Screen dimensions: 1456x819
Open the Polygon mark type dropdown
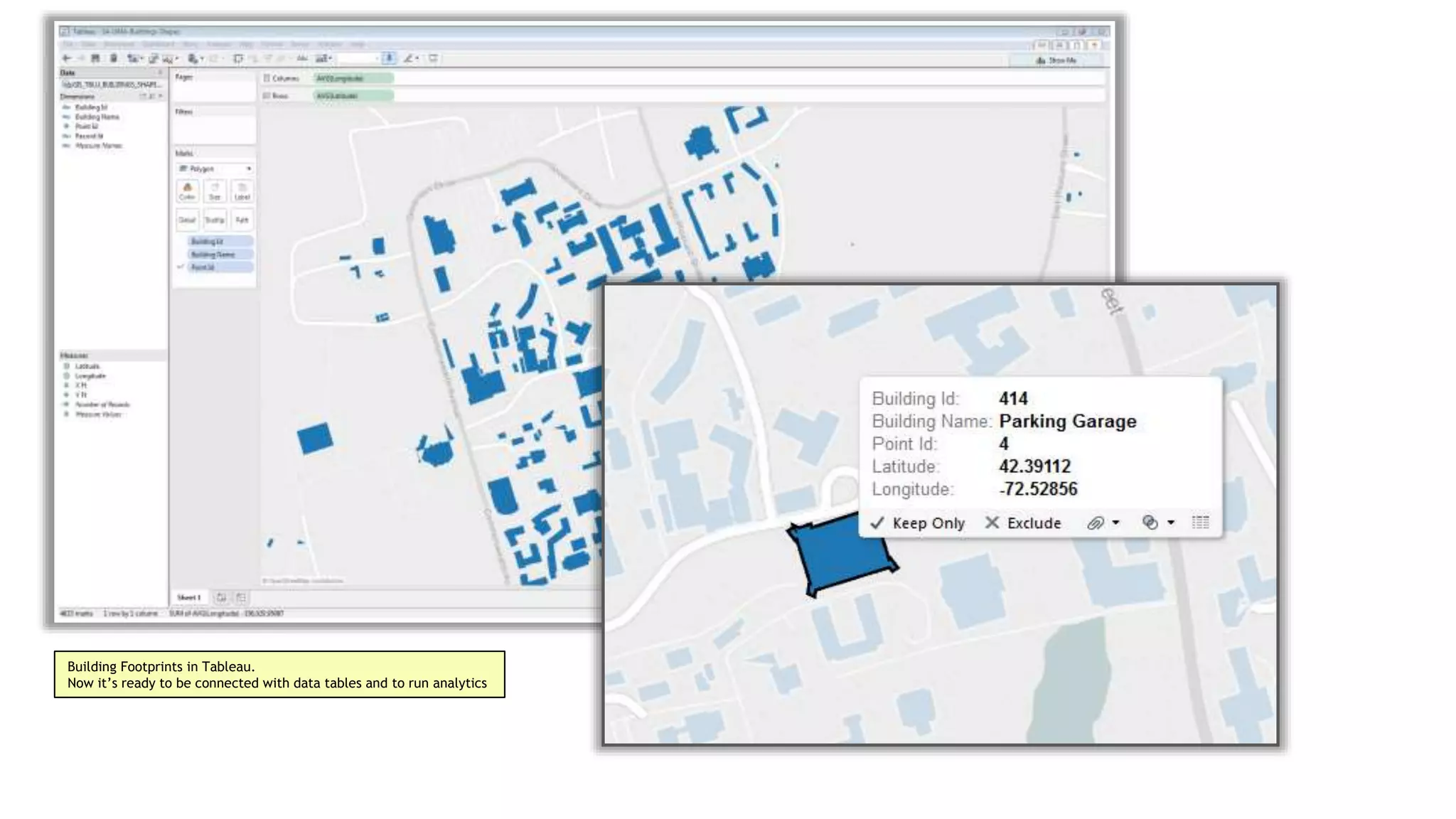point(215,168)
